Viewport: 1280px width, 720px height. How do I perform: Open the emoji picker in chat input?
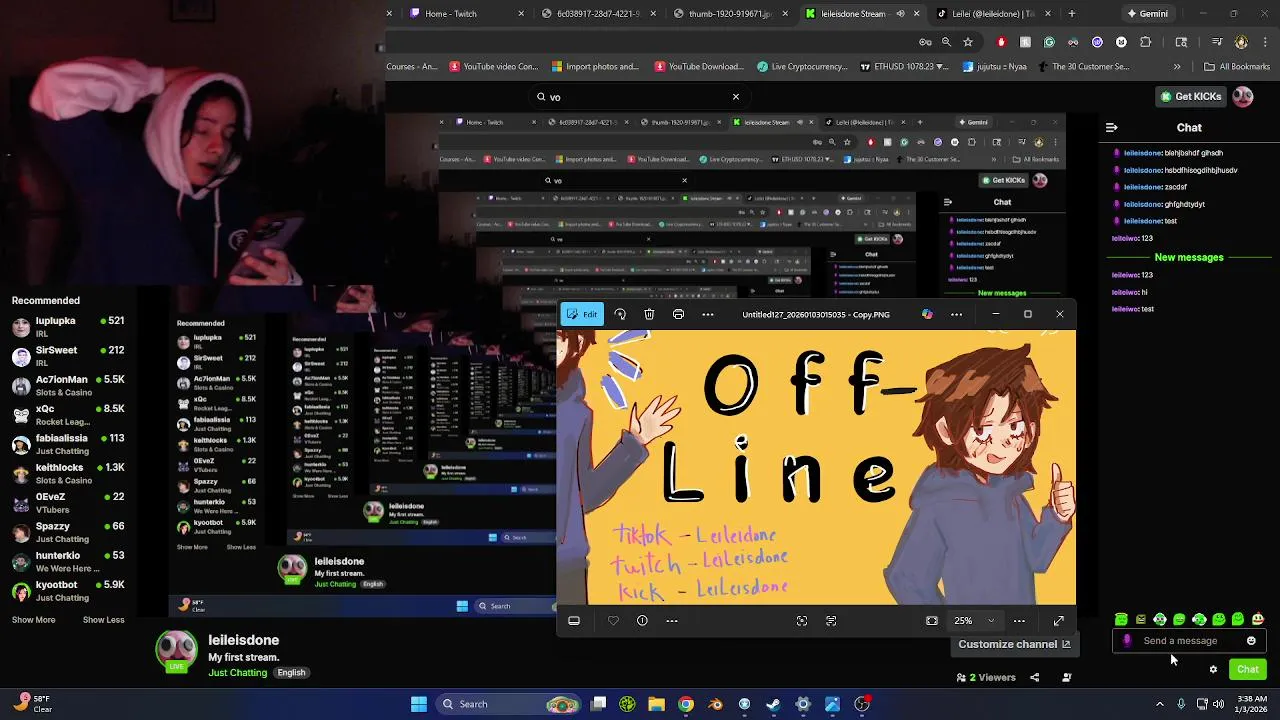point(1251,641)
